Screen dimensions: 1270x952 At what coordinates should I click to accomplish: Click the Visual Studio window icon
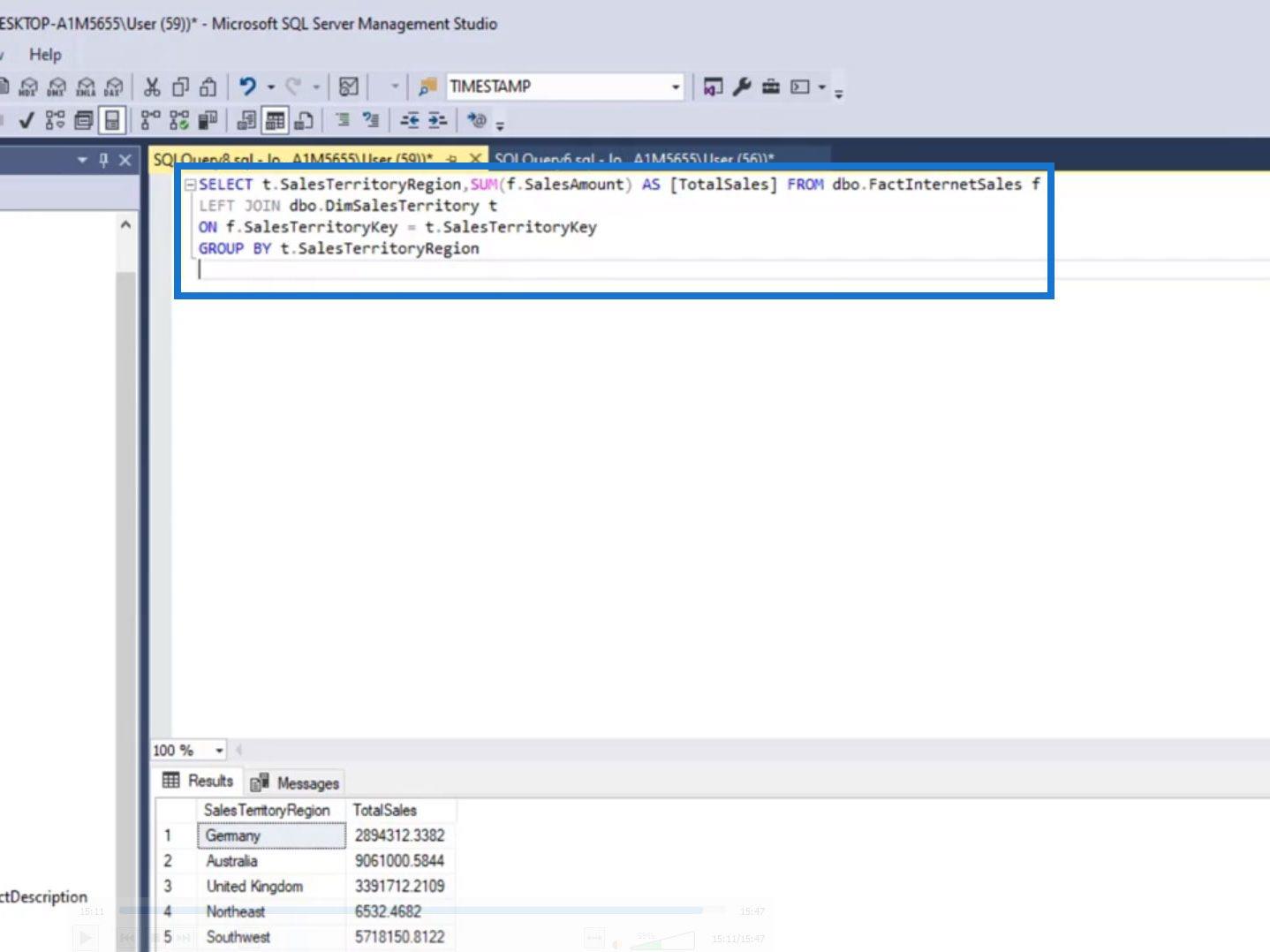712,87
